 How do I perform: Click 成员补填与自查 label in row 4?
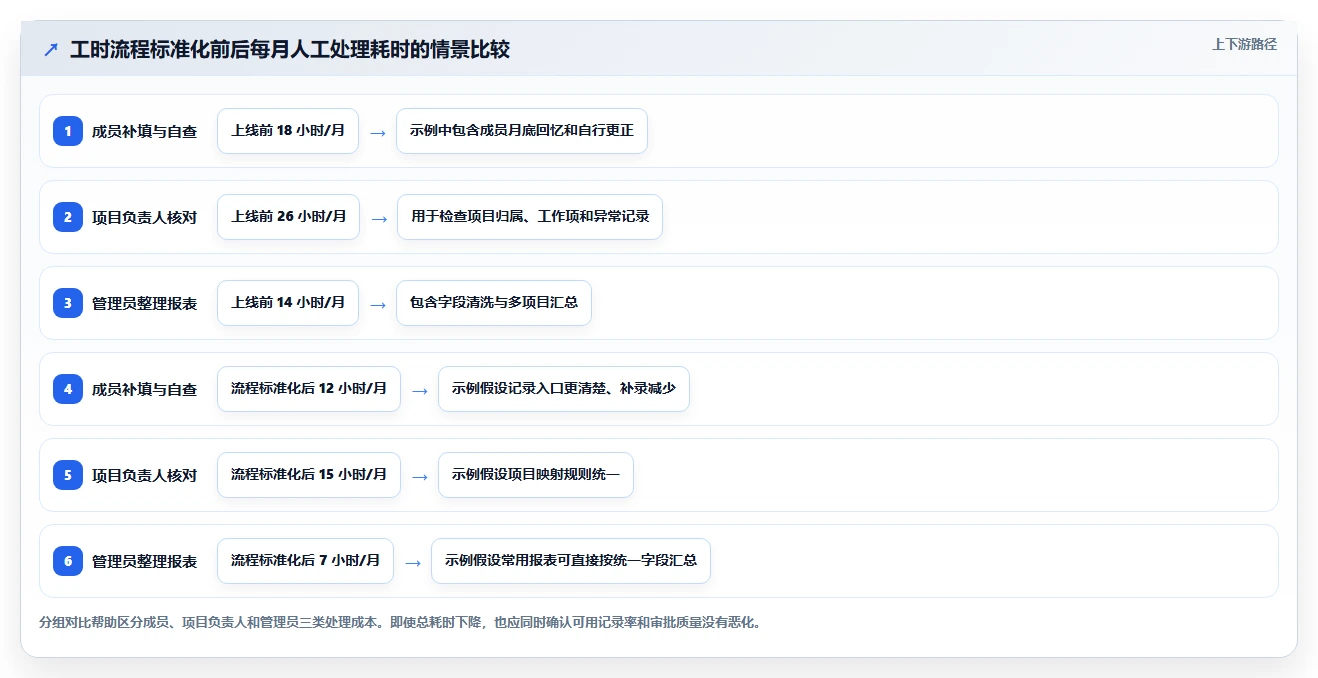coord(145,389)
